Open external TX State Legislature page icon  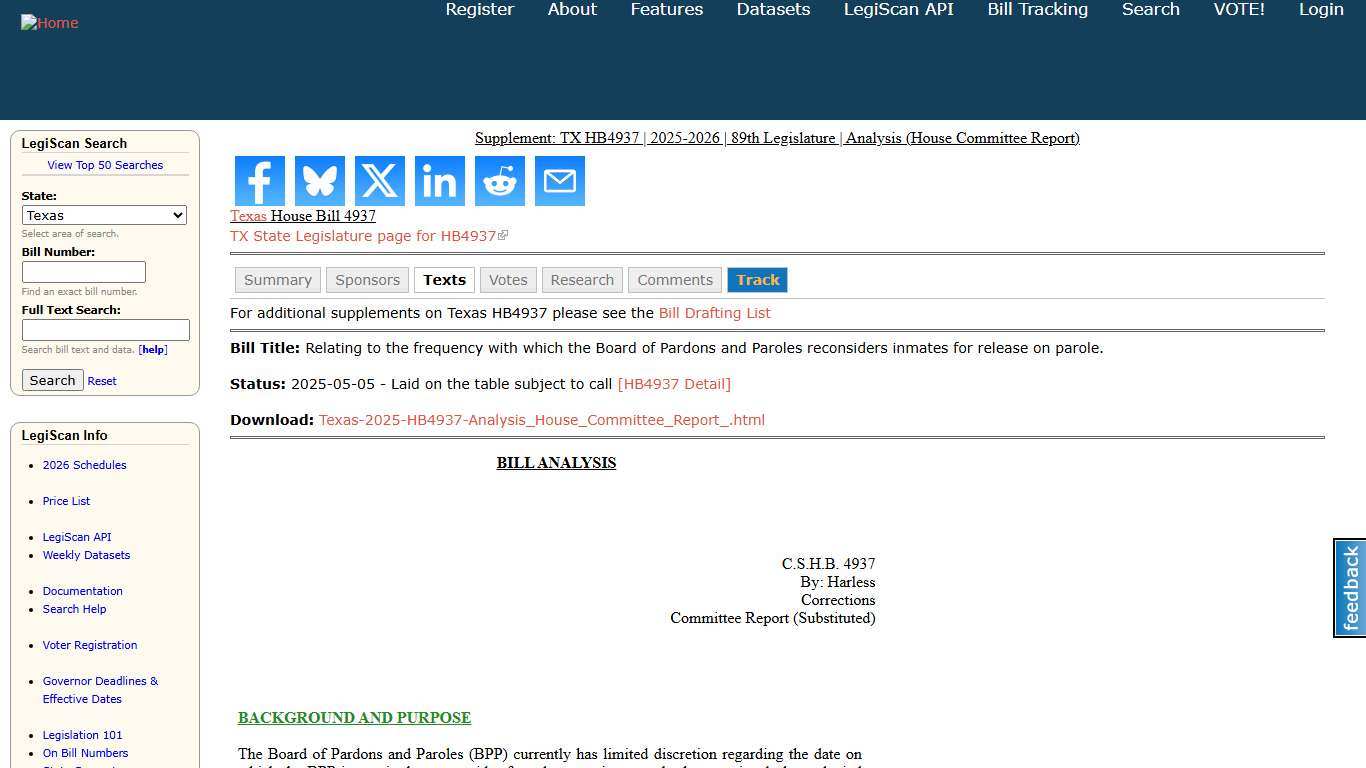click(505, 234)
